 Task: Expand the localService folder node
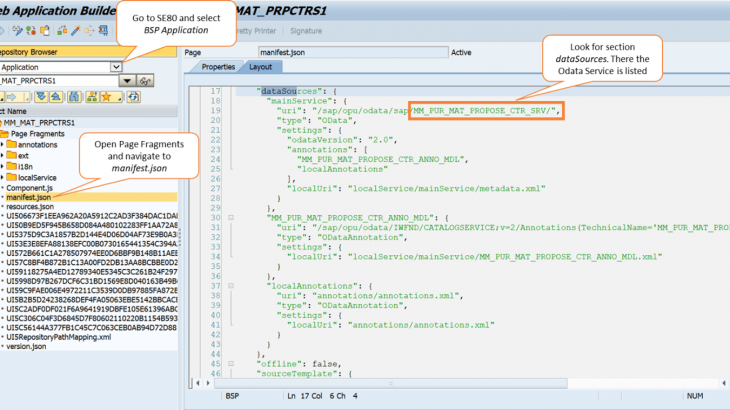point(2,178)
